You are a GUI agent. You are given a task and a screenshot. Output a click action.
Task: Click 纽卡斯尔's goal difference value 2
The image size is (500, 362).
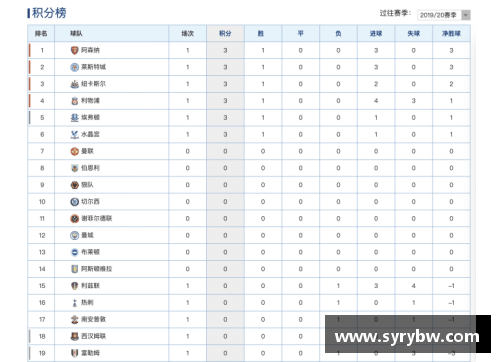[451, 84]
